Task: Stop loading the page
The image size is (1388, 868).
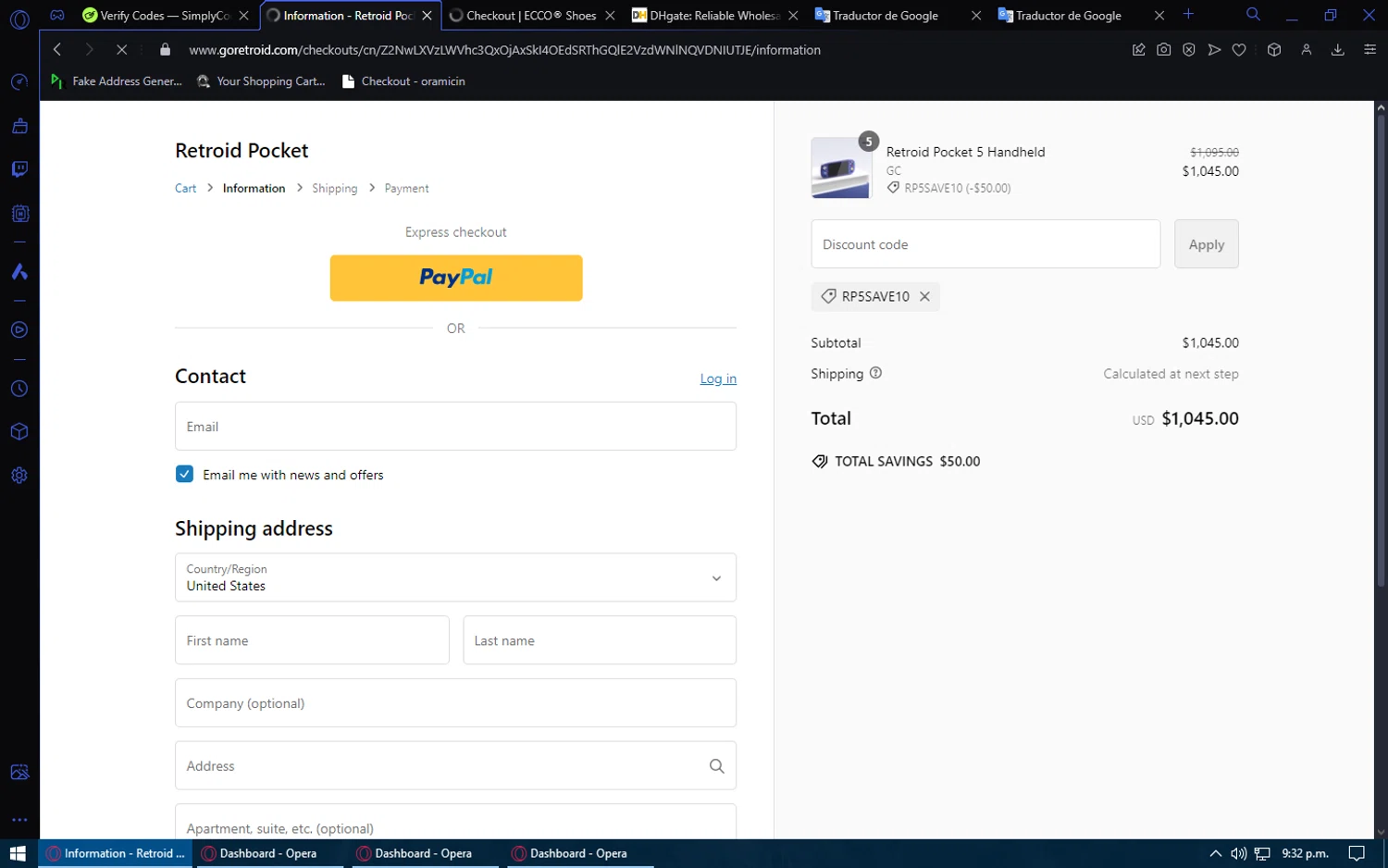Action: 121,50
